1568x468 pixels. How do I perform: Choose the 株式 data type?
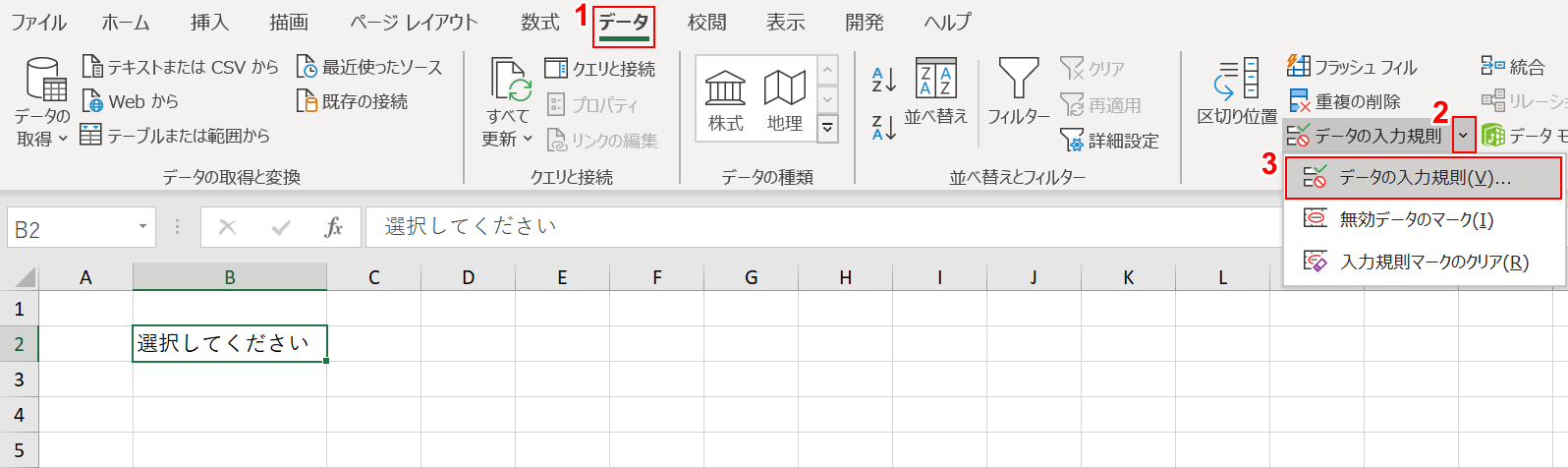(725, 100)
